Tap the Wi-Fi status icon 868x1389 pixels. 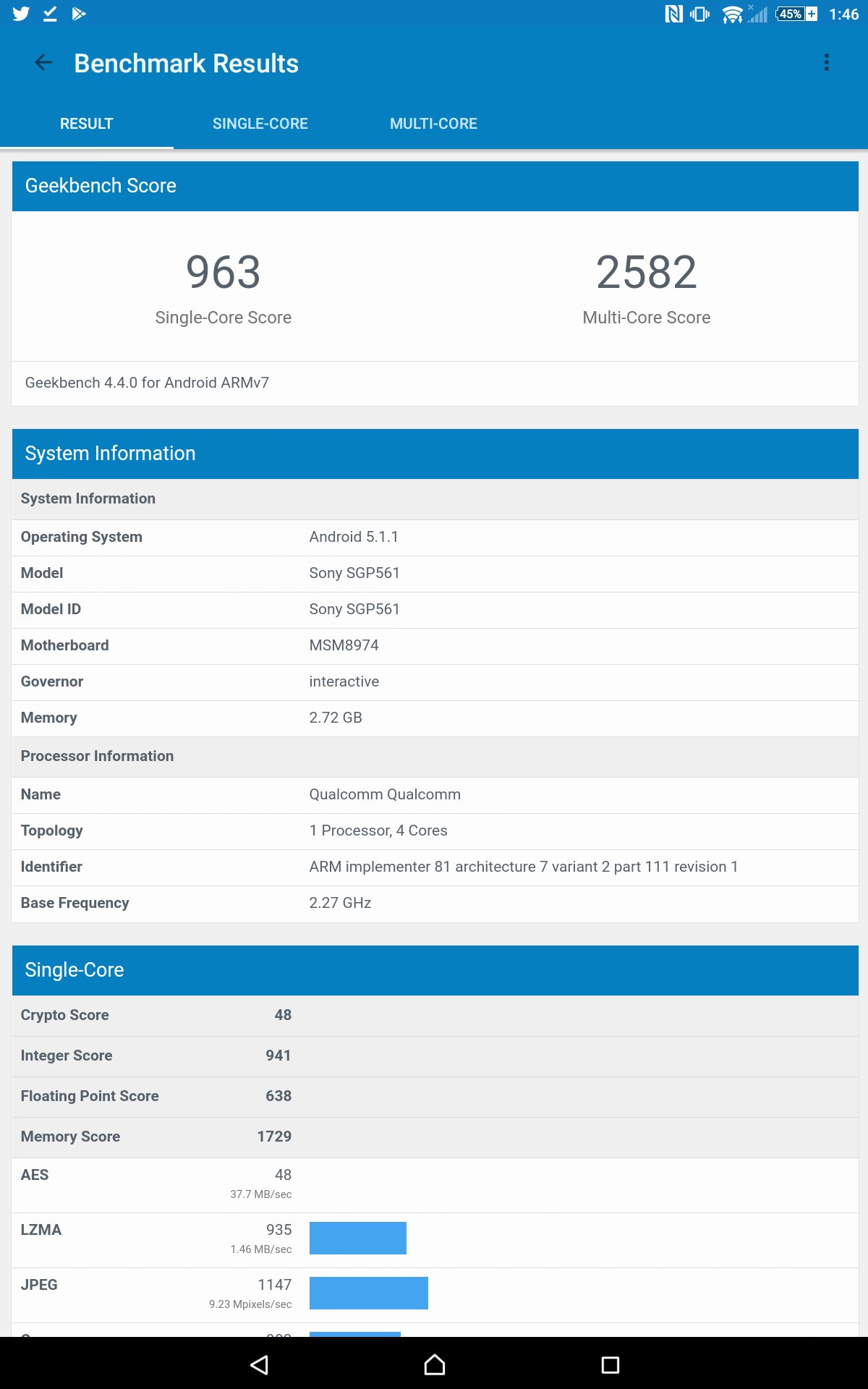(732, 14)
